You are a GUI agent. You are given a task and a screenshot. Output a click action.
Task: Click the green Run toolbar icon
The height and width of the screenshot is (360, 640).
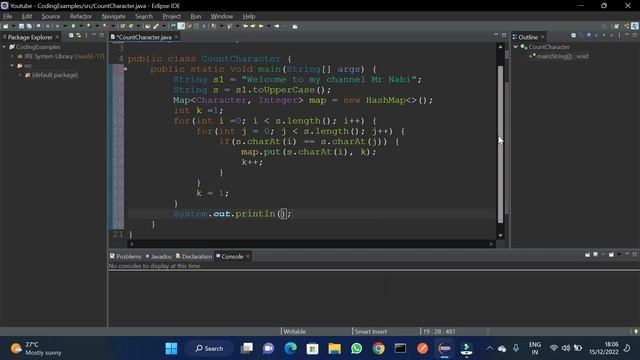pyautogui.click(x=73, y=26)
